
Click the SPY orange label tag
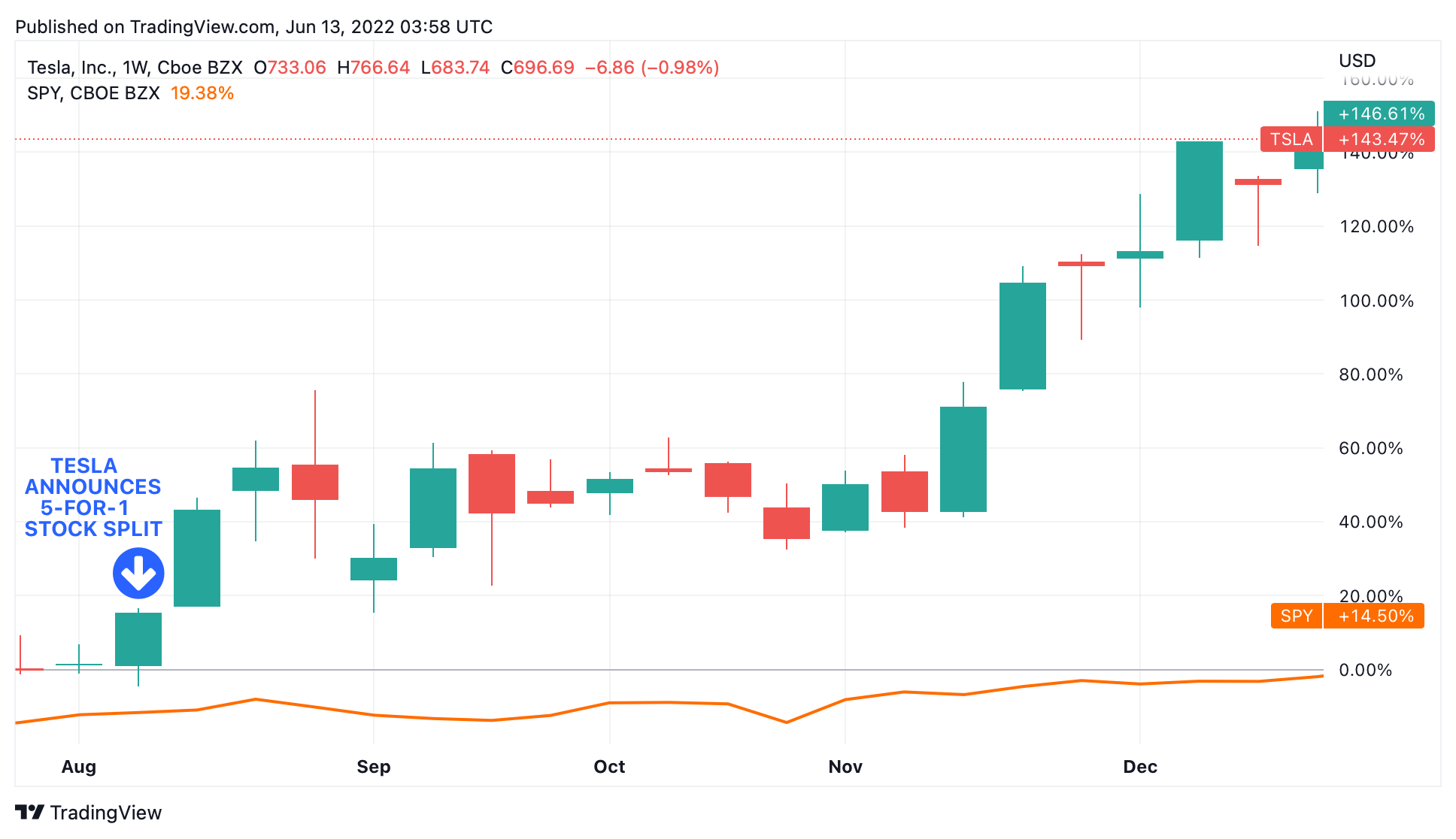point(1297,616)
